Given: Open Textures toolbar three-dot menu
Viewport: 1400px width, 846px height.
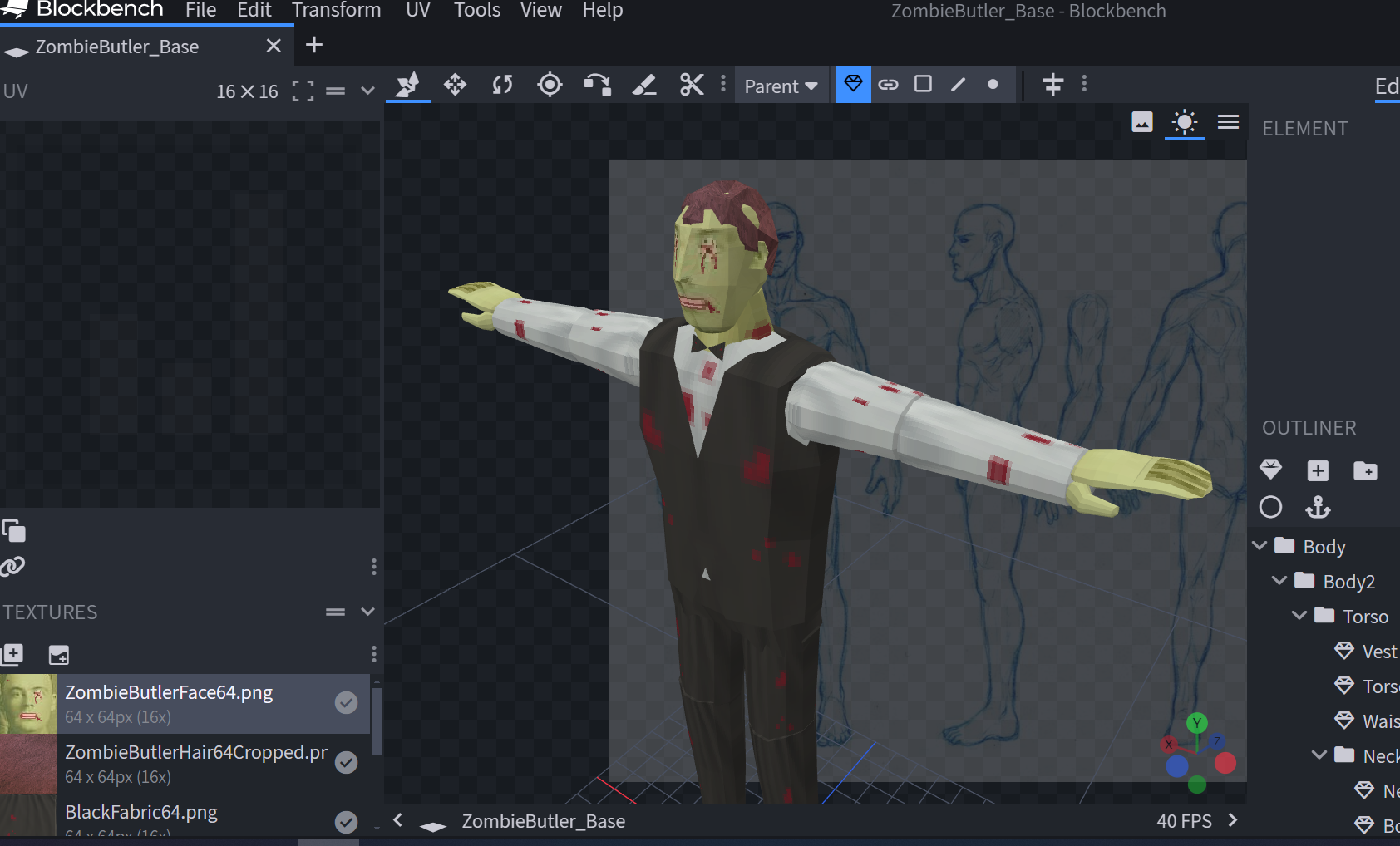Looking at the screenshot, I should pos(373,655).
